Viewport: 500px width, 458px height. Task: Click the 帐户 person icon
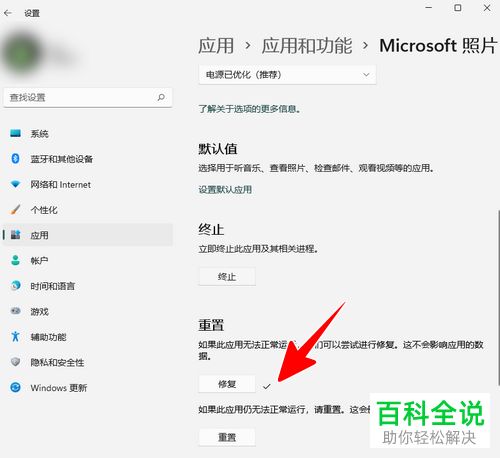tap(15, 260)
